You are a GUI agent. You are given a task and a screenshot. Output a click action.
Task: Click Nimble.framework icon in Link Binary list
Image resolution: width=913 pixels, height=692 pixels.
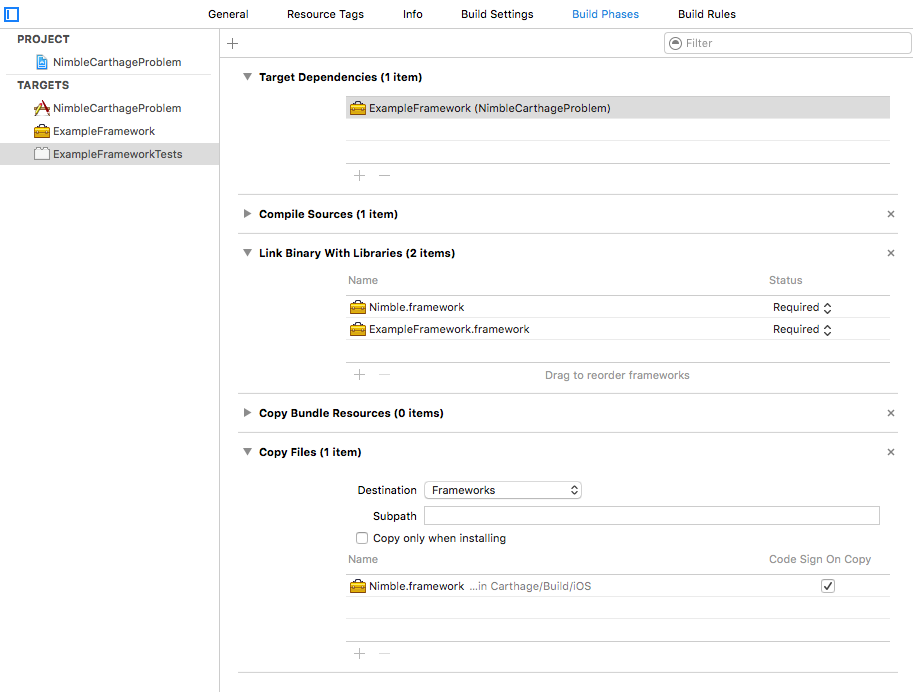point(358,307)
